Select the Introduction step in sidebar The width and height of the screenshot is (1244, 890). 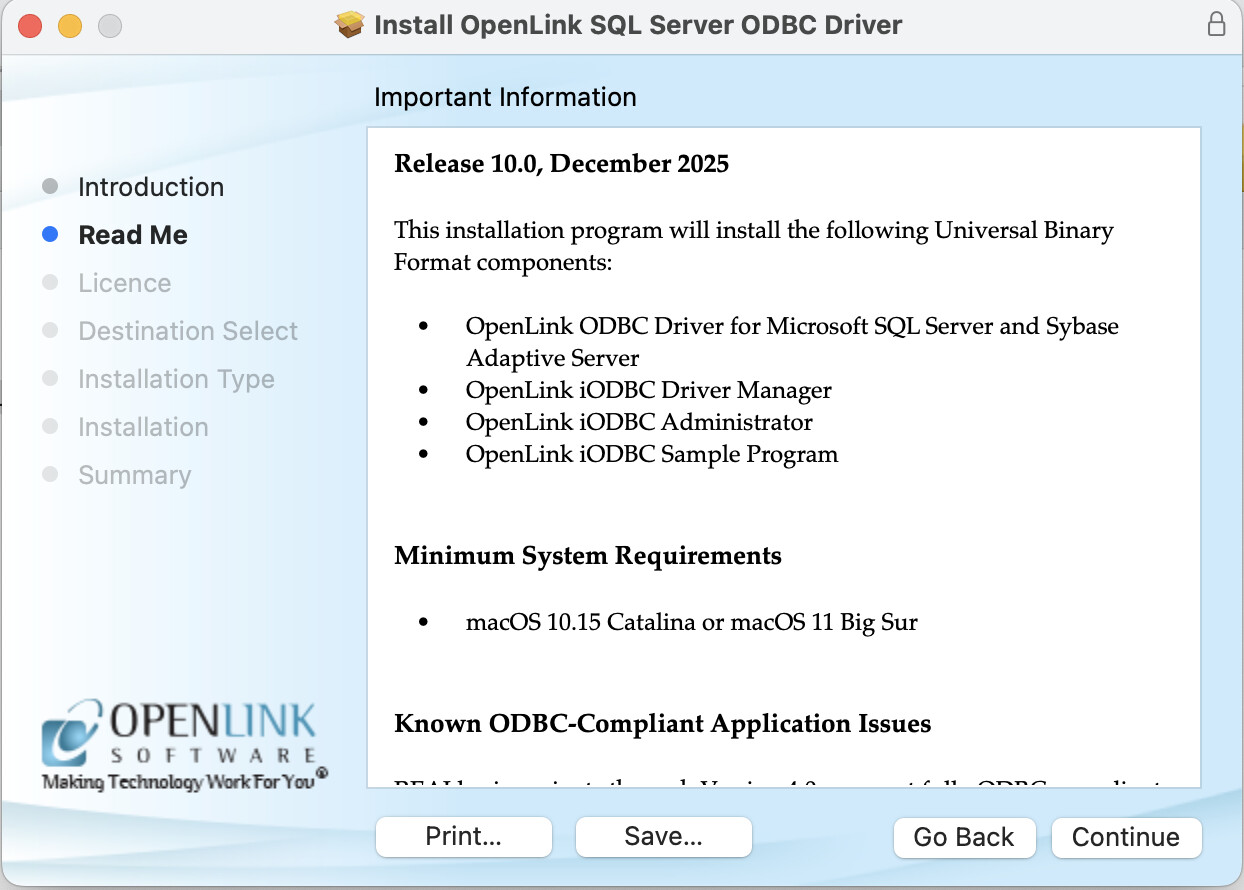[151, 187]
